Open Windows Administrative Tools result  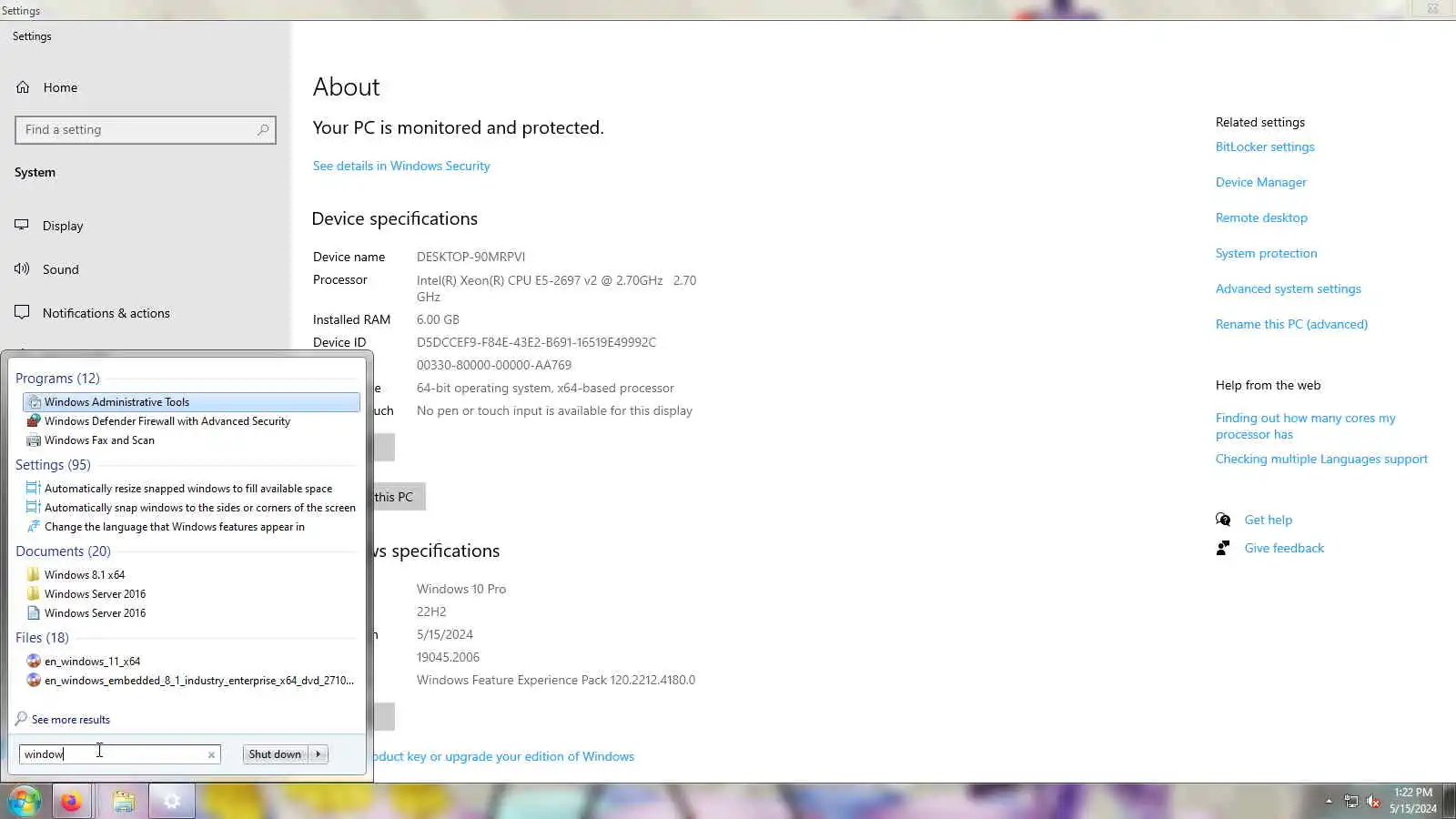[191, 402]
